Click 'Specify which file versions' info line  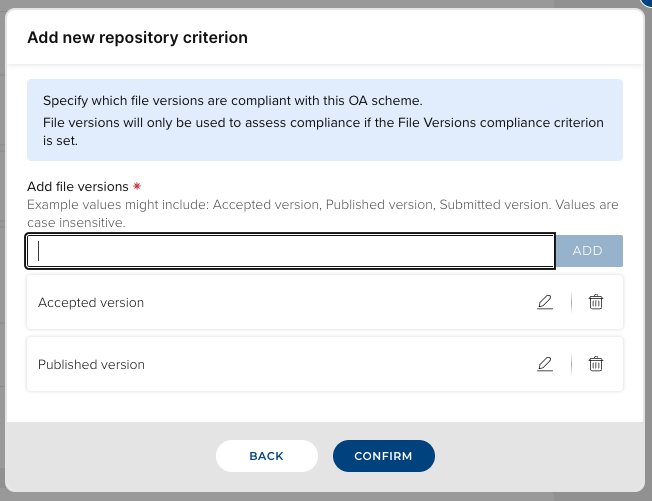pyautogui.click(x=233, y=101)
